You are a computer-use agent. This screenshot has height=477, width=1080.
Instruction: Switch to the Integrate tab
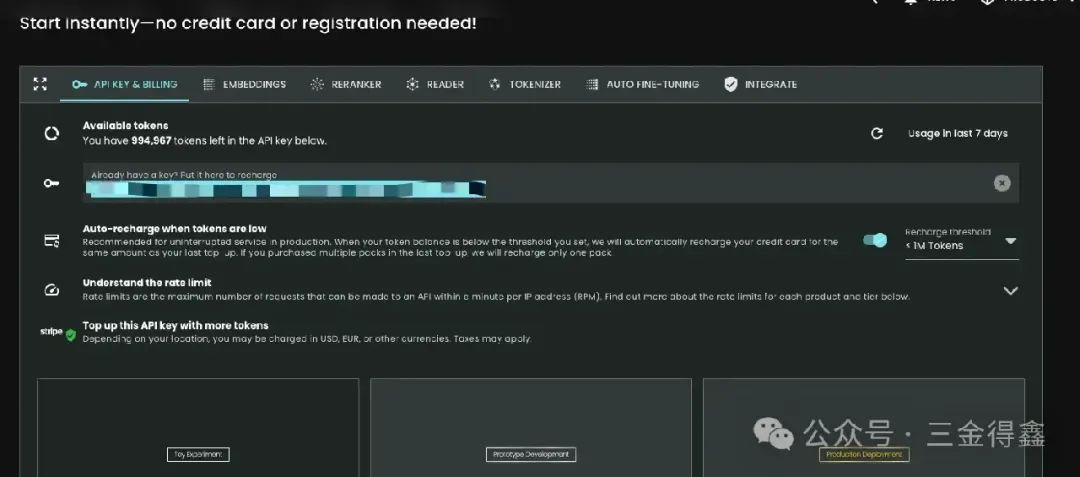[x=760, y=85]
